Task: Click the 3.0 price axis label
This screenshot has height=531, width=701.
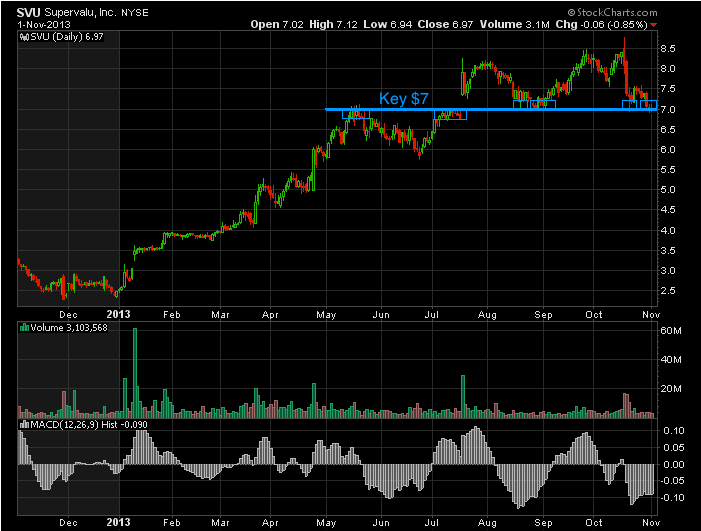Action: click(x=668, y=271)
